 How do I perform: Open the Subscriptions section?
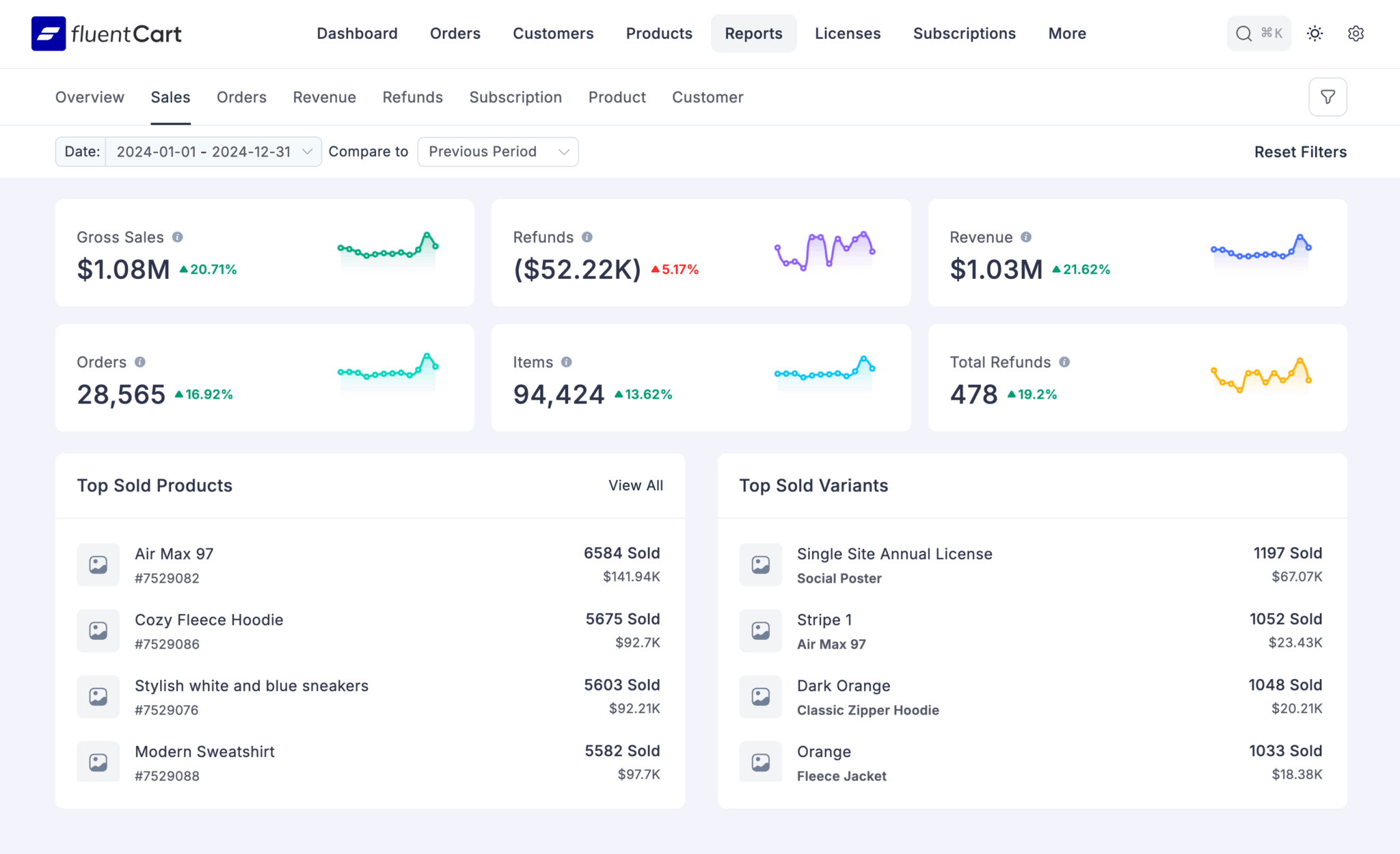tap(965, 33)
